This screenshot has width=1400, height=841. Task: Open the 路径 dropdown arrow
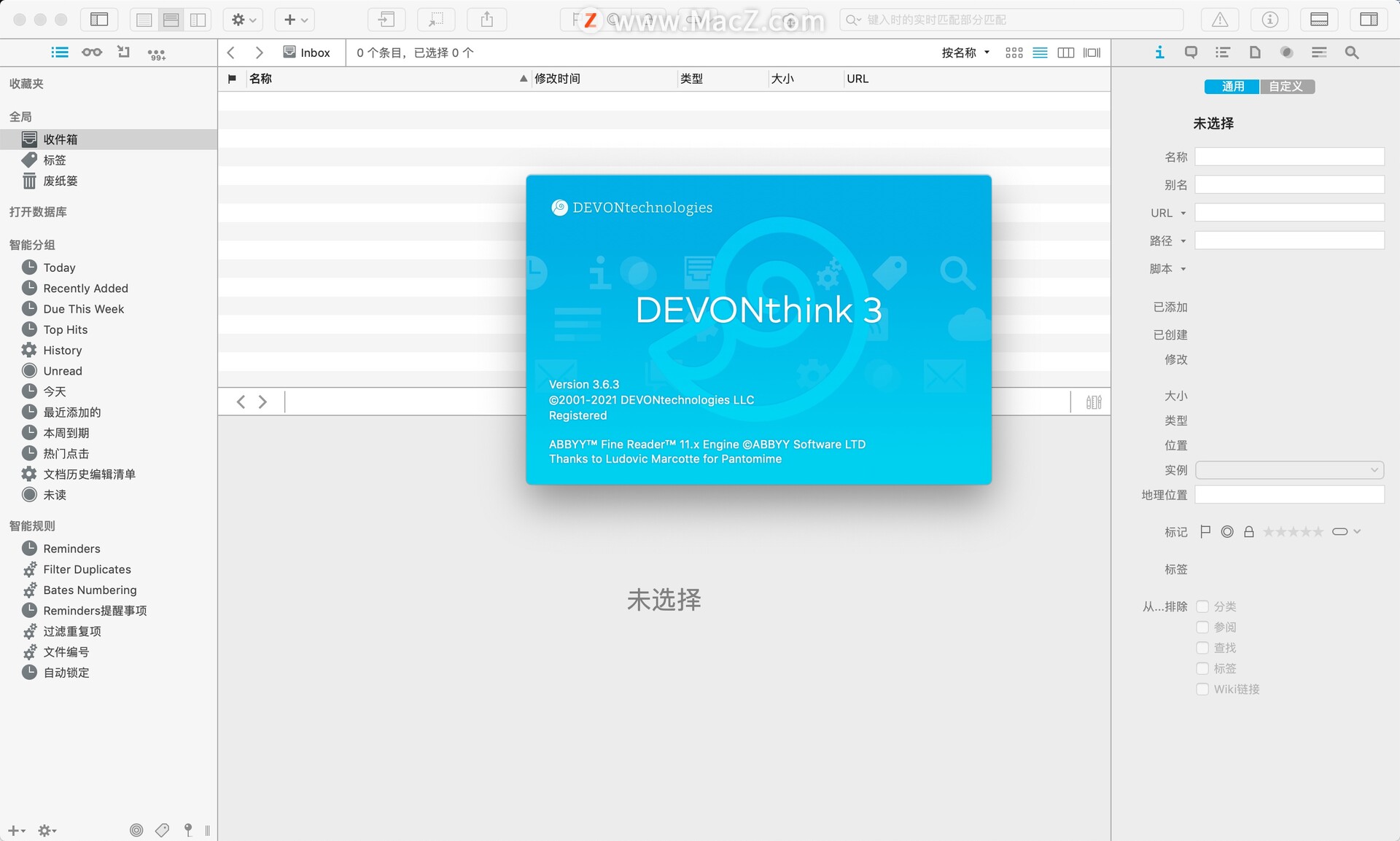click(x=1183, y=241)
